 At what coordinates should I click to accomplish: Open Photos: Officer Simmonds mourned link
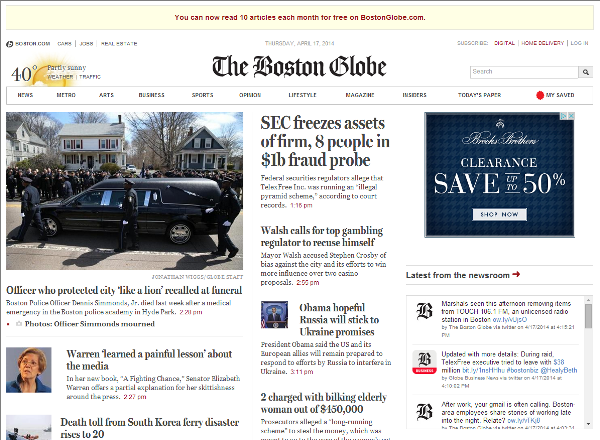[x=90, y=324]
